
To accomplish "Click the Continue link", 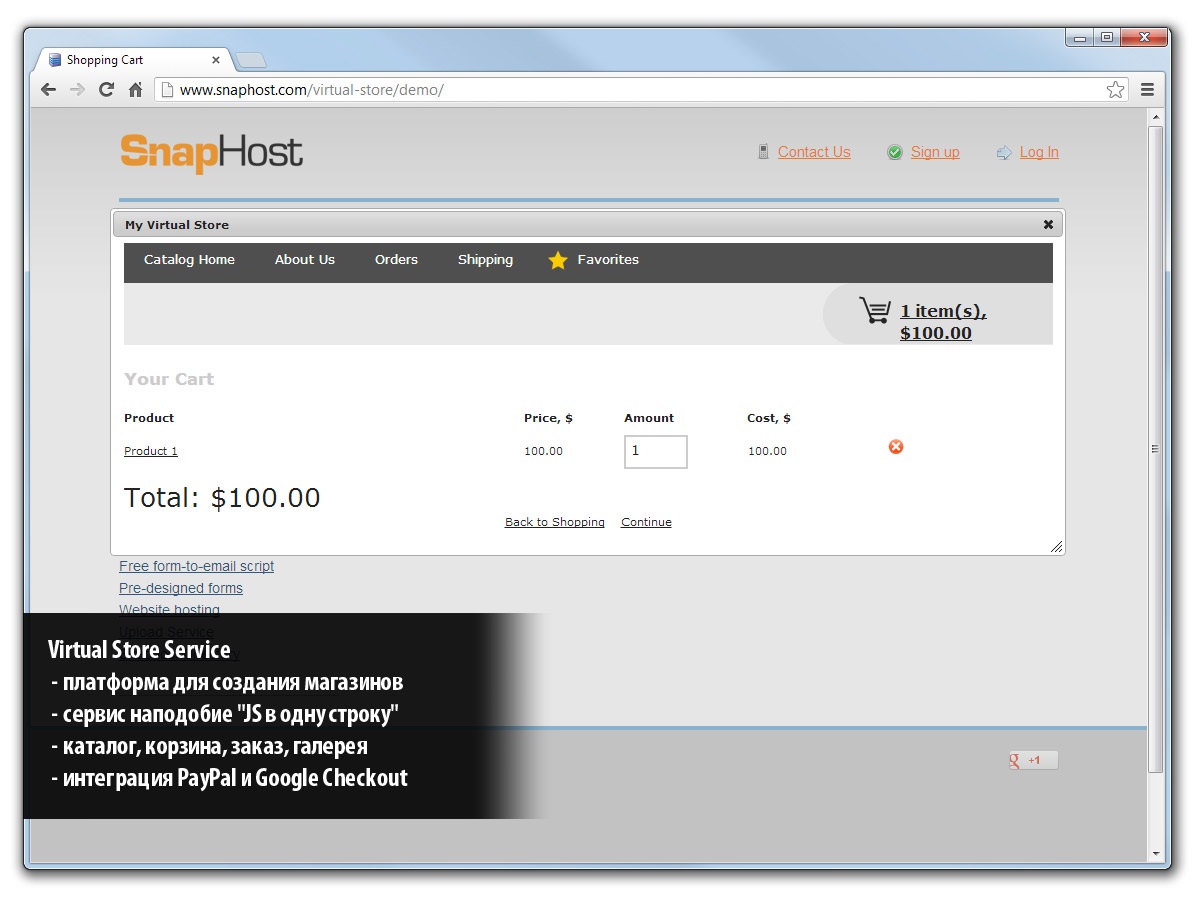I will coord(646,522).
